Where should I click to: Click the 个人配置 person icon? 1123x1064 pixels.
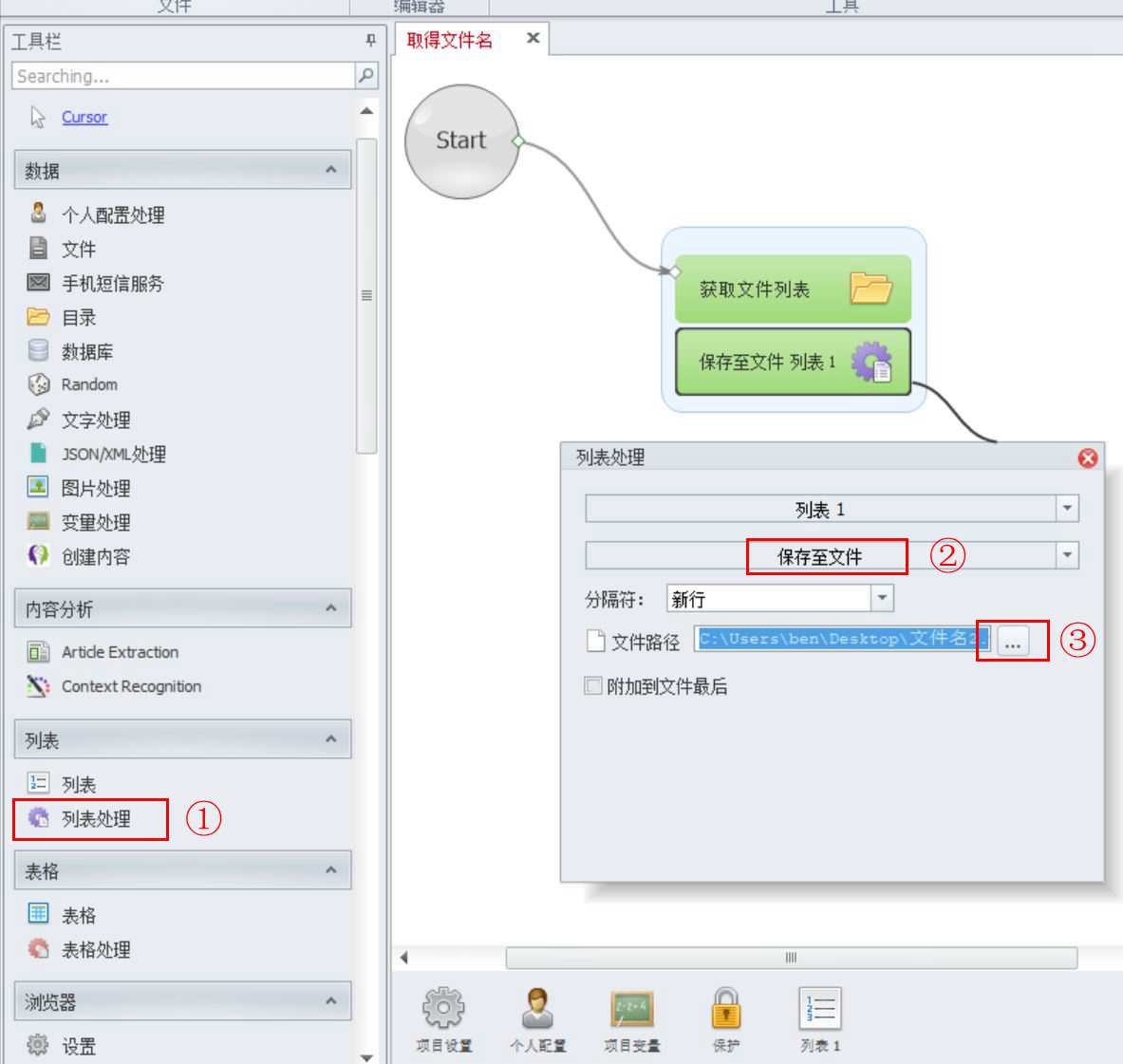point(537,1010)
